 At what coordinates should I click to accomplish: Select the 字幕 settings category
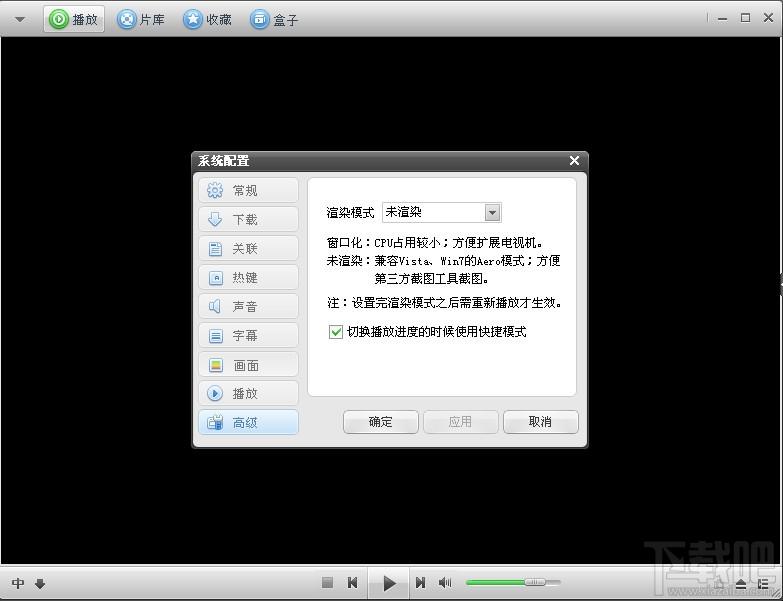(x=248, y=335)
